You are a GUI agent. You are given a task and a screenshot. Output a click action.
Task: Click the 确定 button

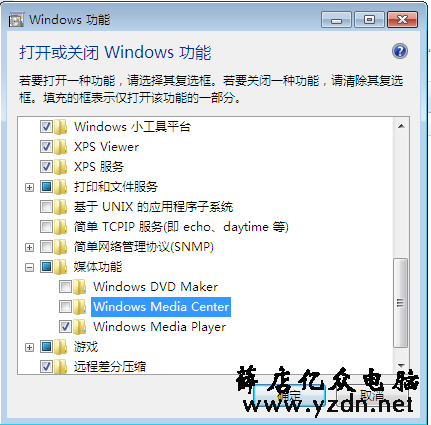pos(289,396)
